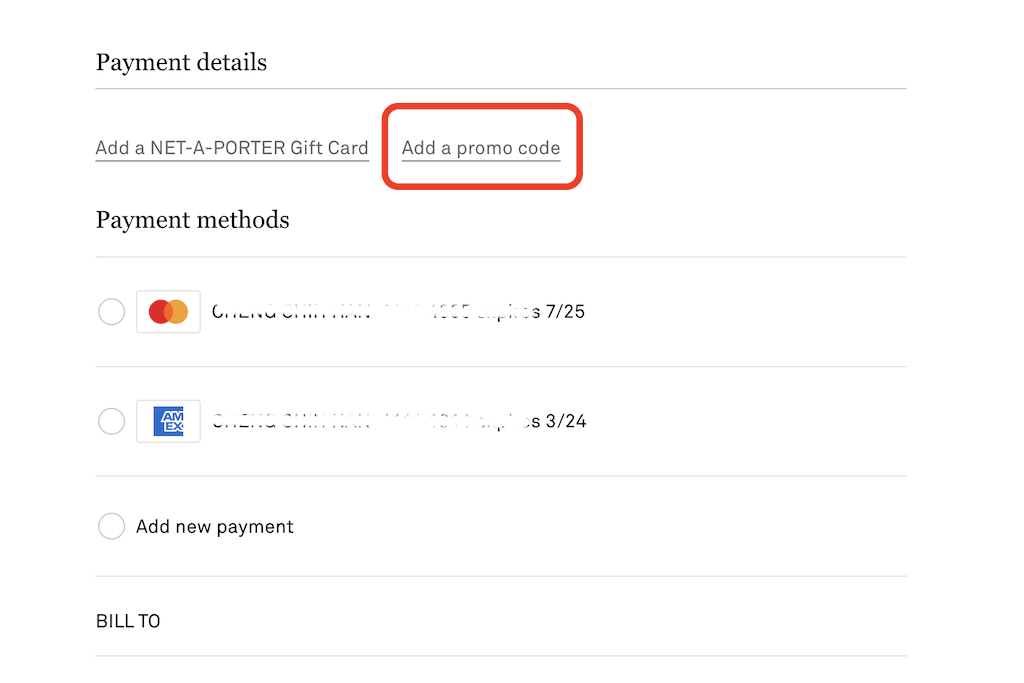Click the Mastercard logo icon
Image resolution: width=1024 pixels, height=683 pixels.
tap(168, 311)
